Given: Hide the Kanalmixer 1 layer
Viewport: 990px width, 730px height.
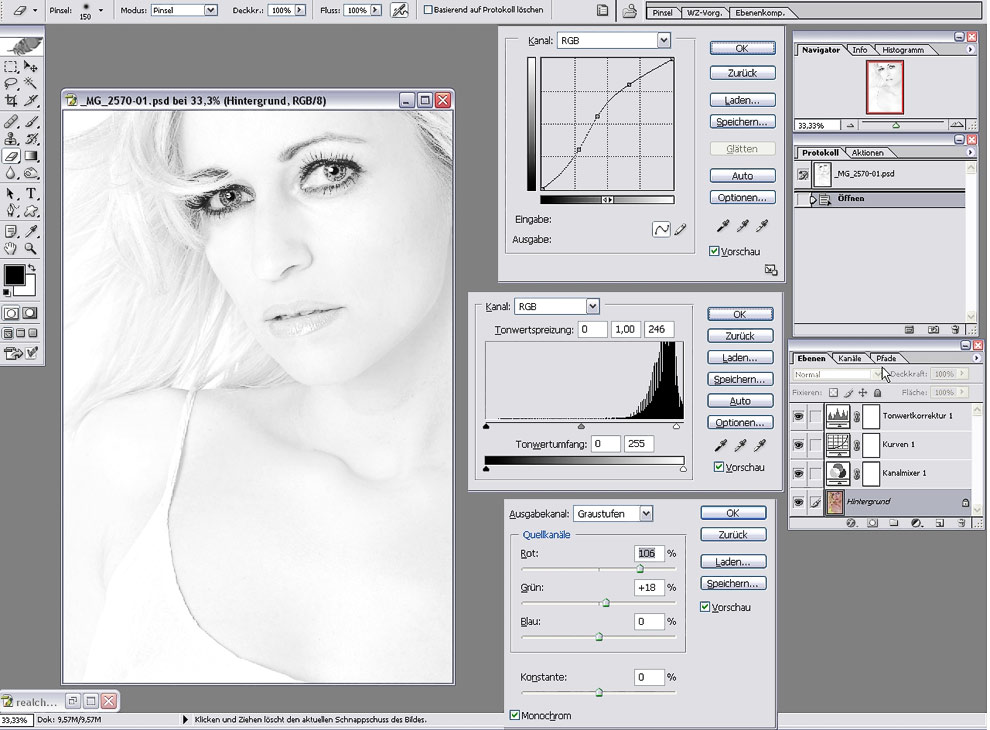Looking at the screenshot, I should click(799, 473).
